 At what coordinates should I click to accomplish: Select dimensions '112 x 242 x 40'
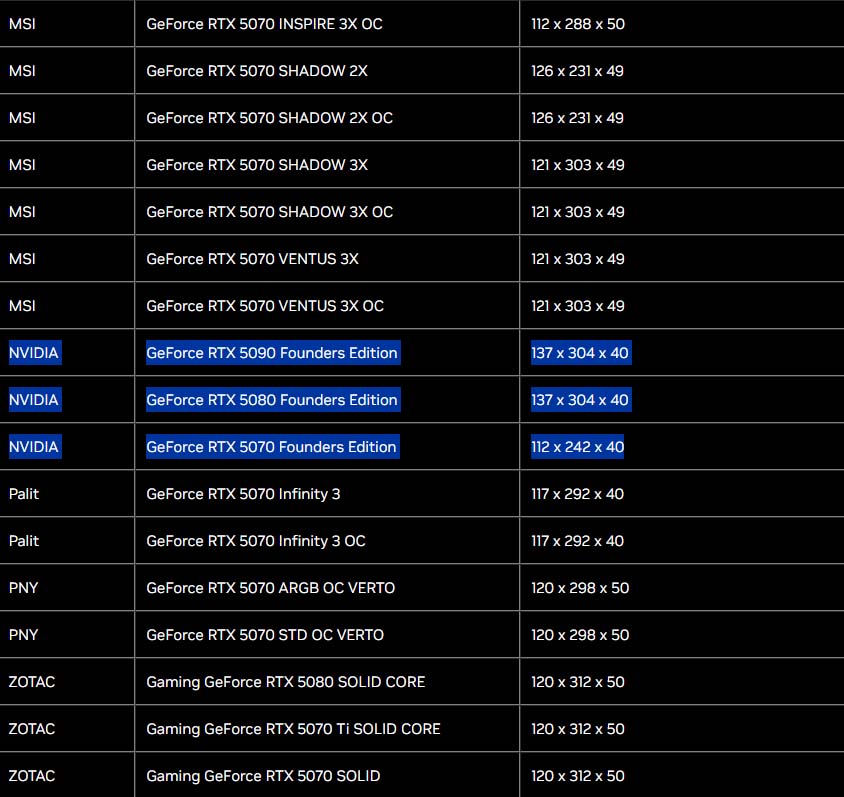577,447
